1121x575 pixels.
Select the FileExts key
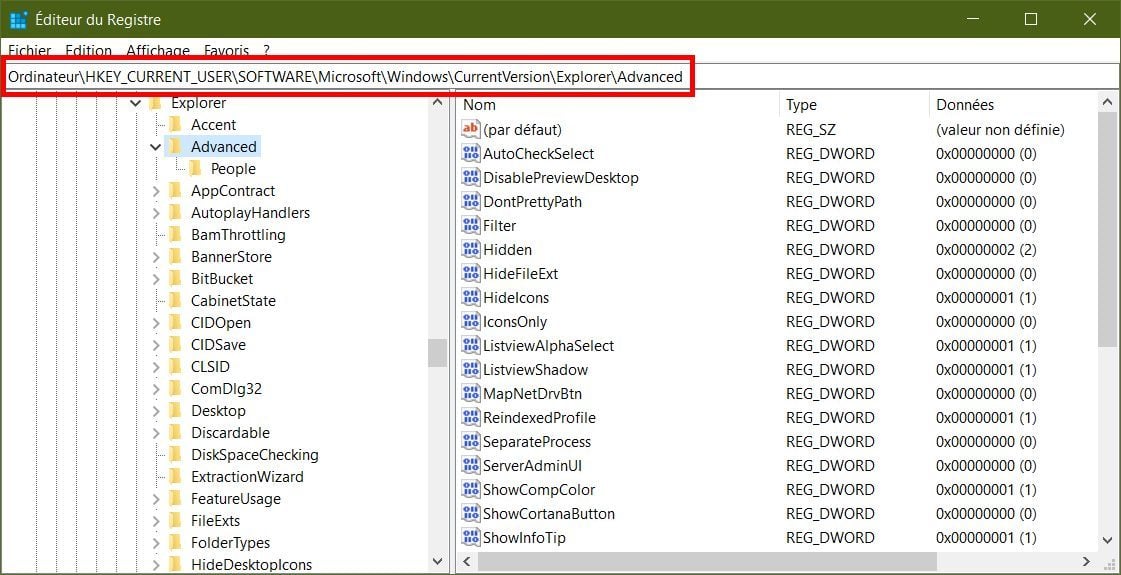coord(215,521)
